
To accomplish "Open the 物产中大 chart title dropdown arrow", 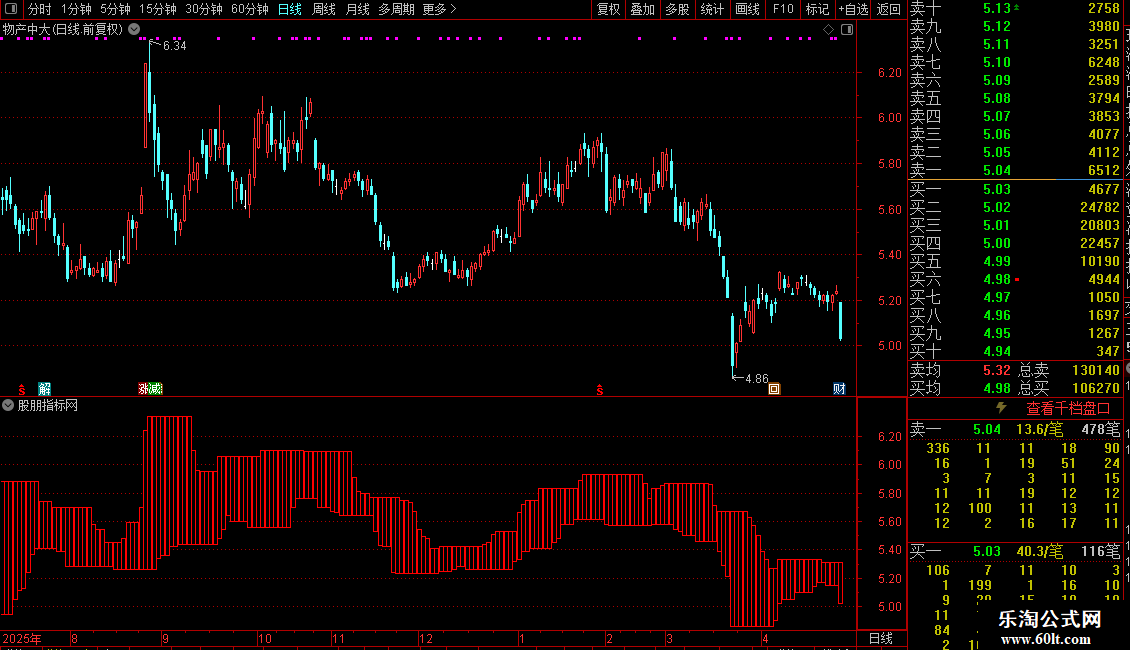I will point(134,29).
